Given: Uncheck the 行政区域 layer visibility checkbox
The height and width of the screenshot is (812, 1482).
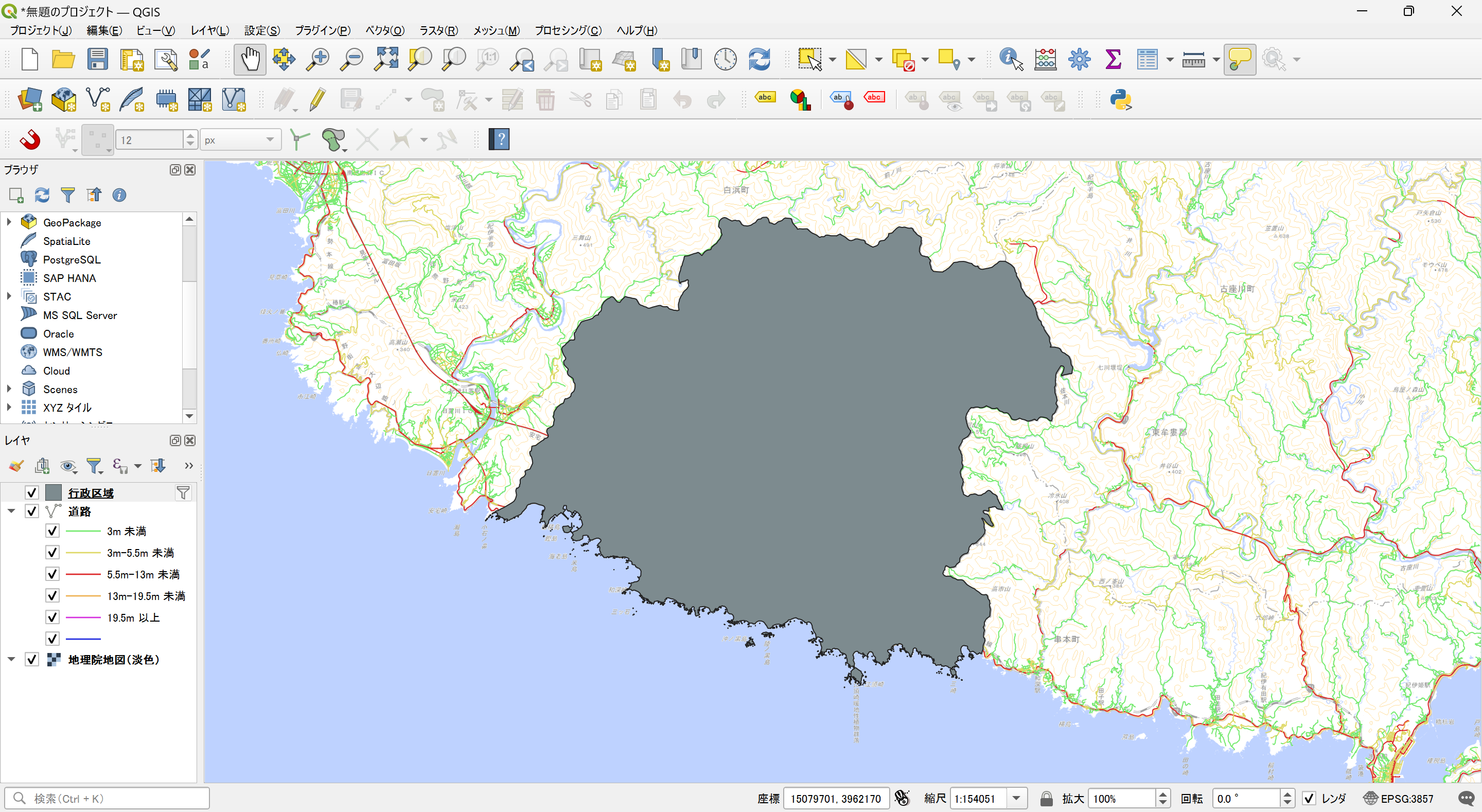Looking at the screenshot, I should coord(31,492).
